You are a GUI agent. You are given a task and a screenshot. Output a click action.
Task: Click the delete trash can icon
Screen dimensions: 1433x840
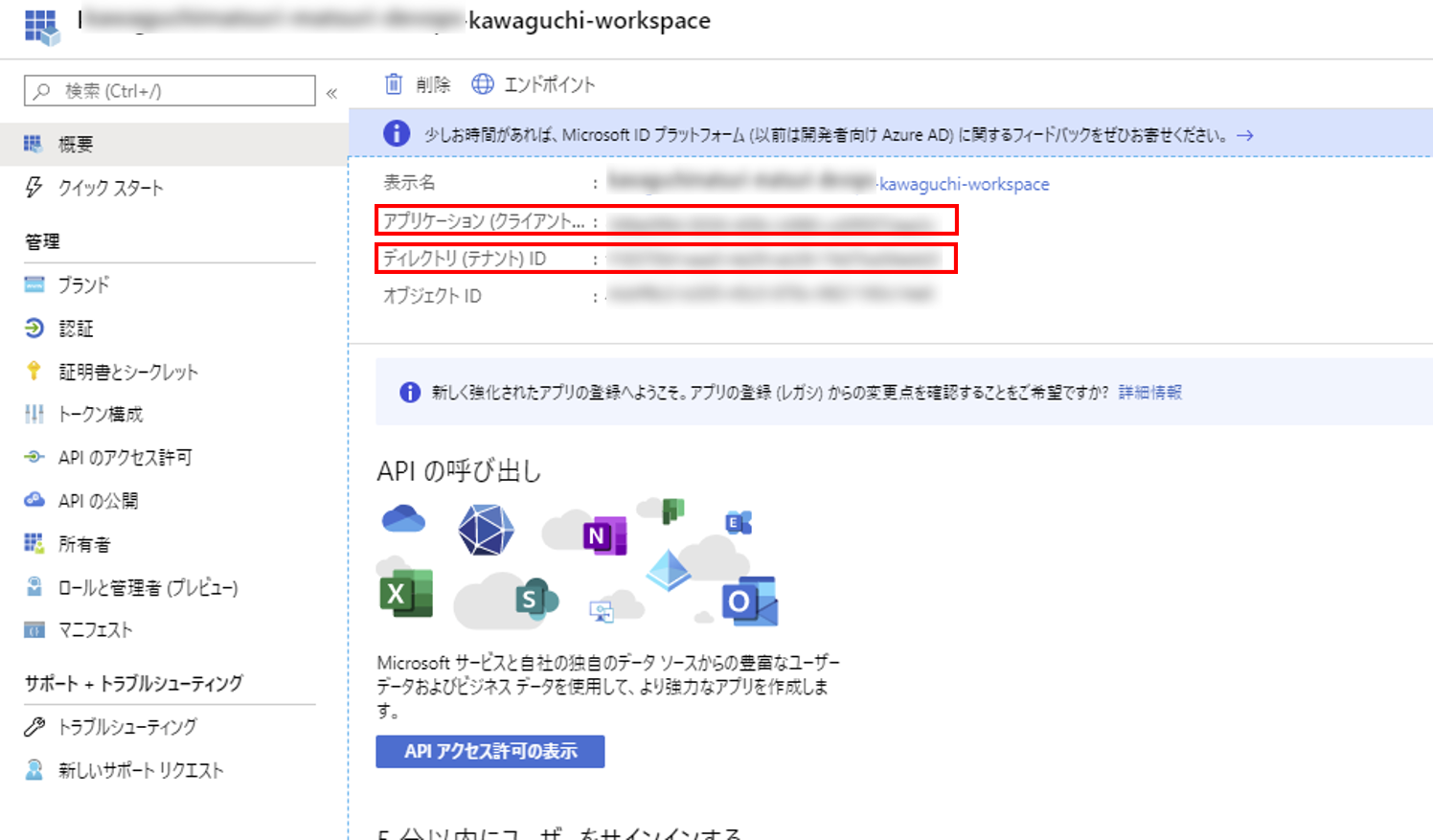pos(394,84)
